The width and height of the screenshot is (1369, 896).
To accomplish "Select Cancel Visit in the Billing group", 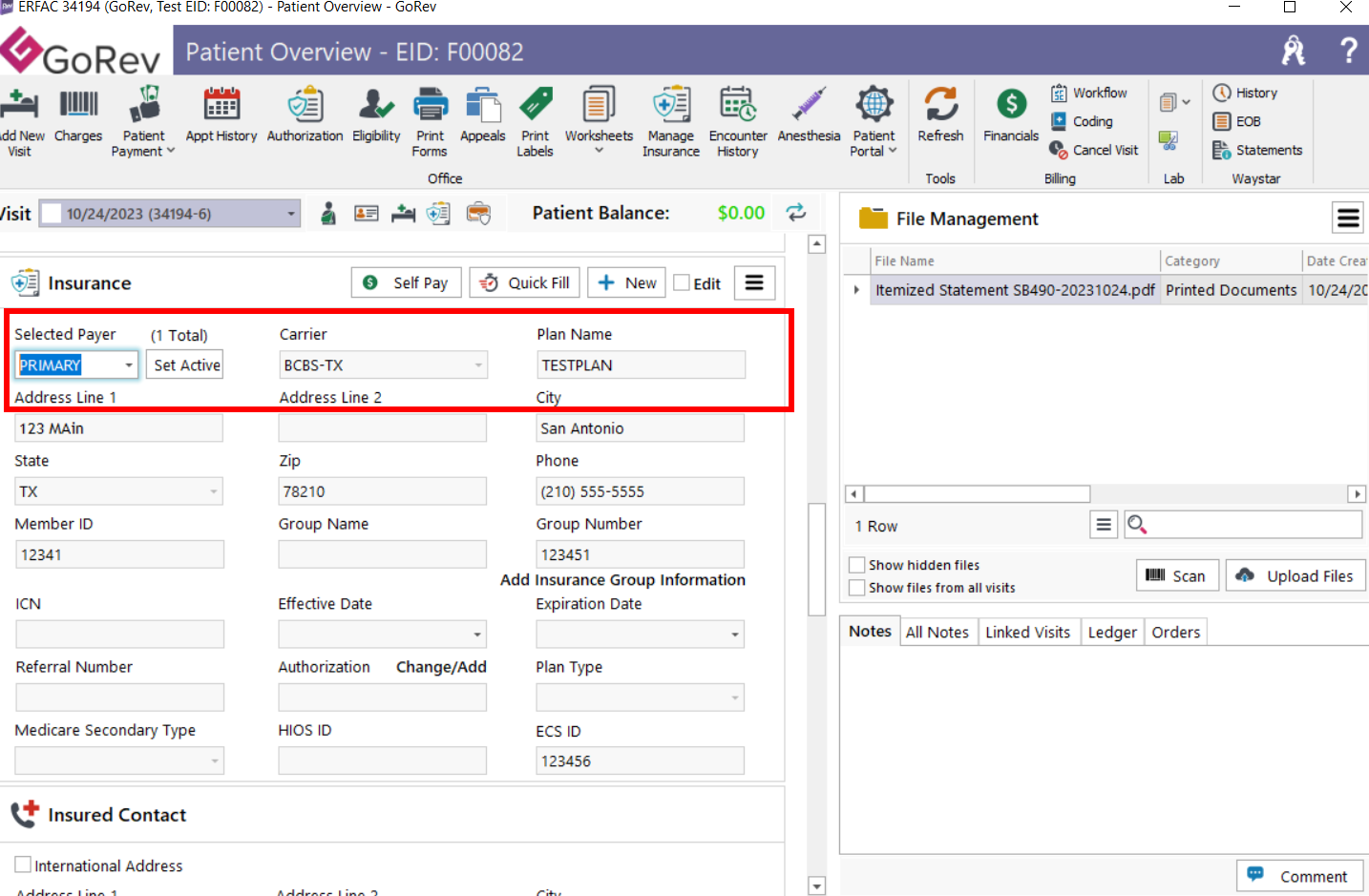I will (x=1094, y=150).
